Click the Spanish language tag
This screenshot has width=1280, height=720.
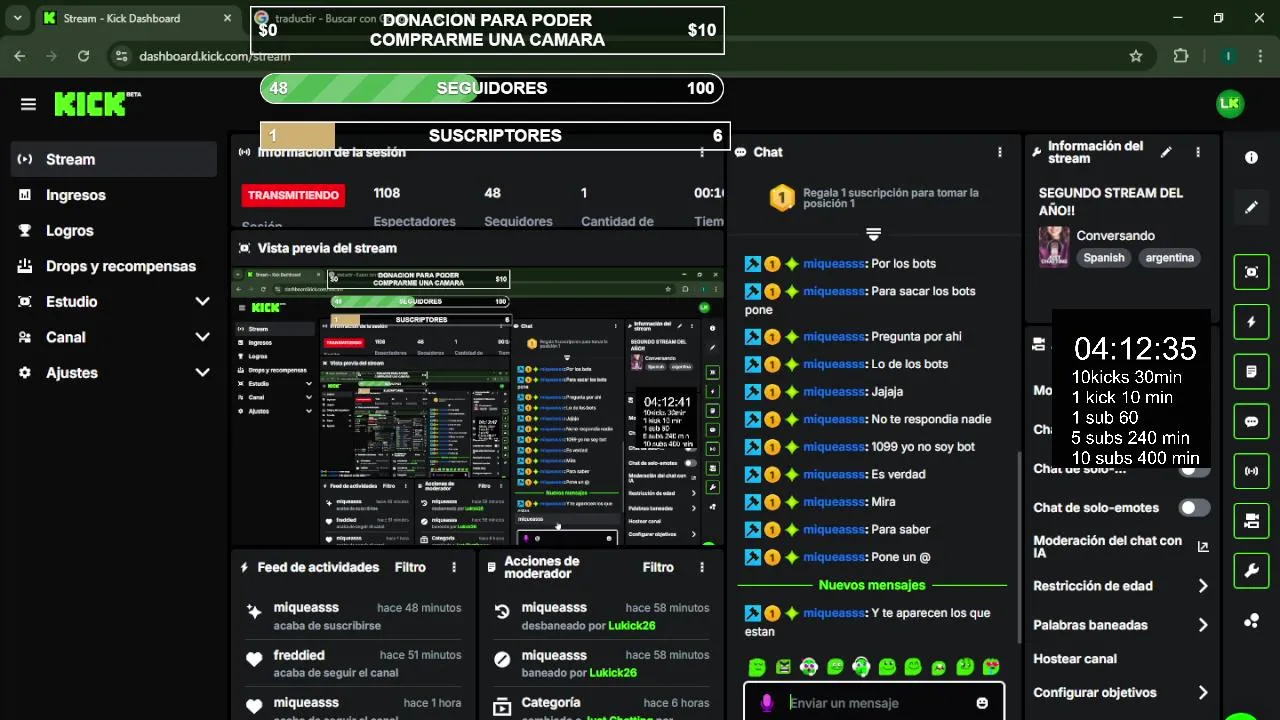point(1104,258)
